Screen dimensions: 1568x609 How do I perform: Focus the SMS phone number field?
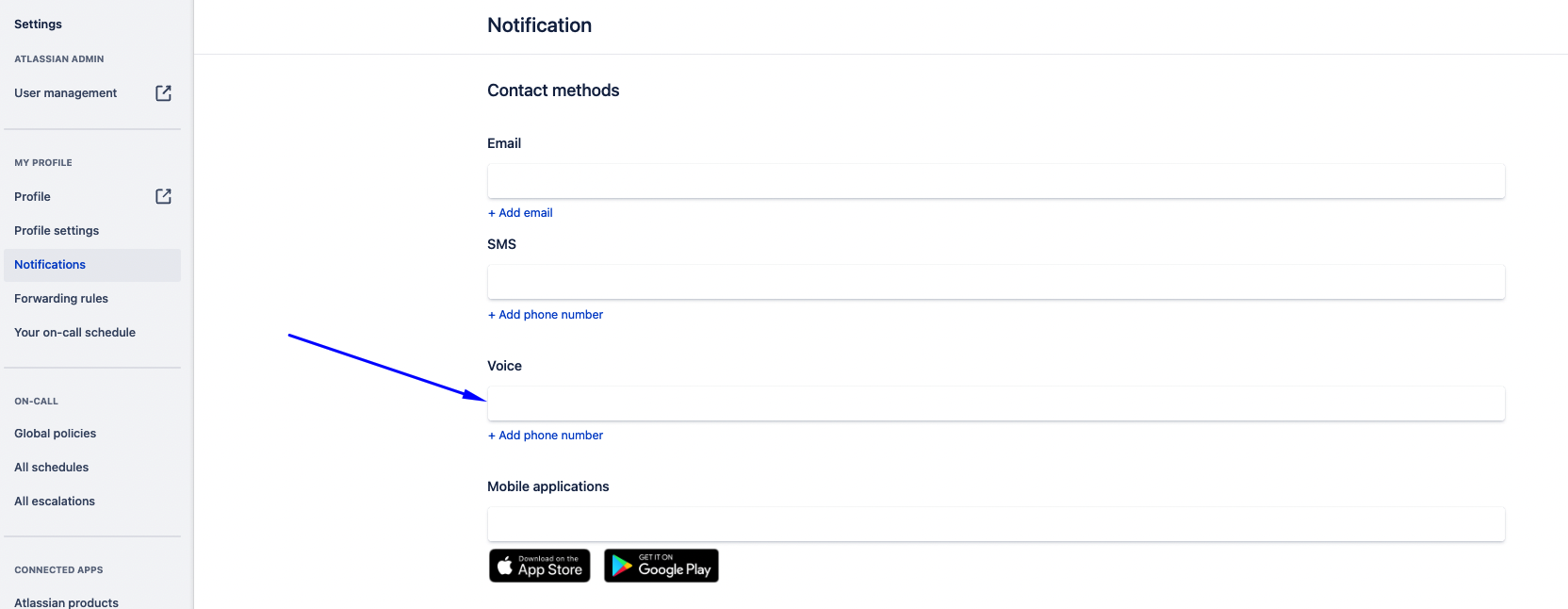[x=995, y=282]
